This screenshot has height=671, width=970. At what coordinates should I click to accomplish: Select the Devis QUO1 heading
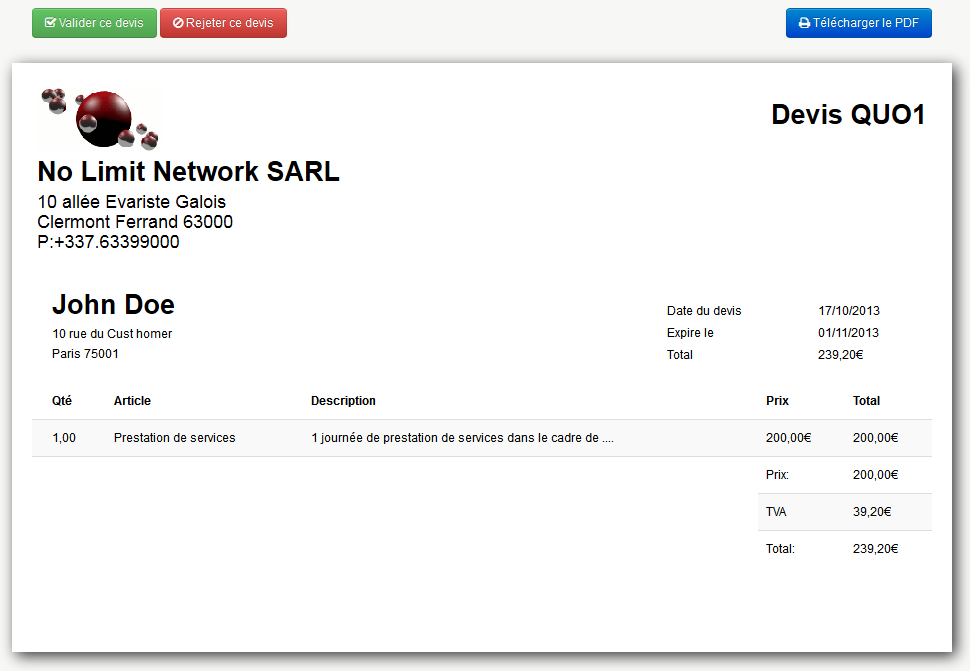pyautogui.click(x=847, y=115)
